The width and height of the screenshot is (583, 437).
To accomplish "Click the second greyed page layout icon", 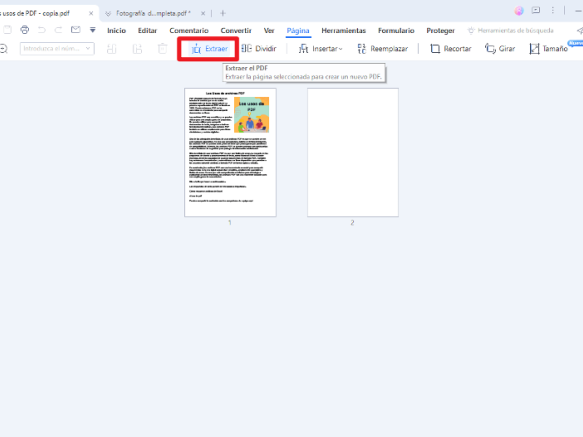I will point(137,49).
